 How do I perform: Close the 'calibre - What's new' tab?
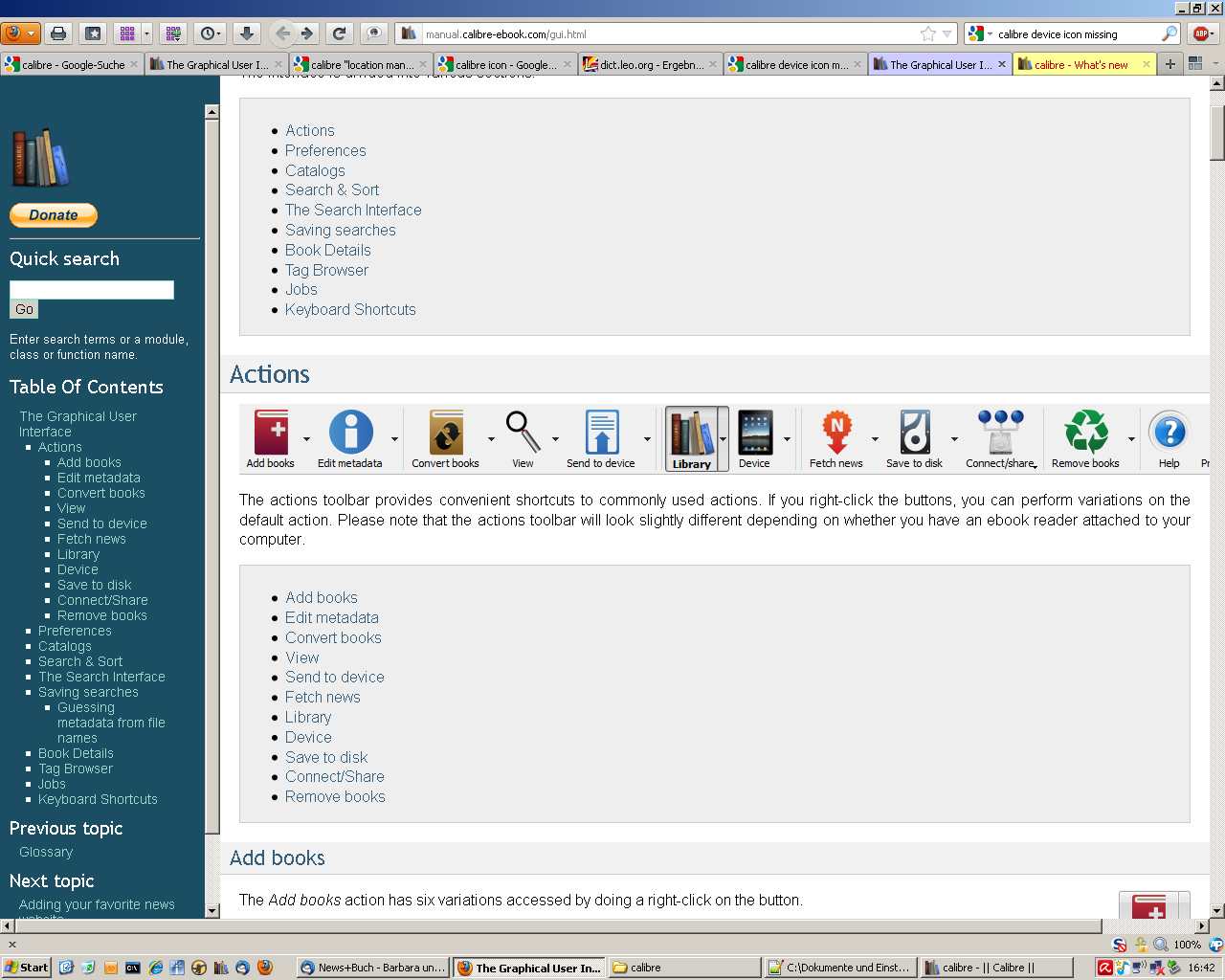click(1146, 64)
